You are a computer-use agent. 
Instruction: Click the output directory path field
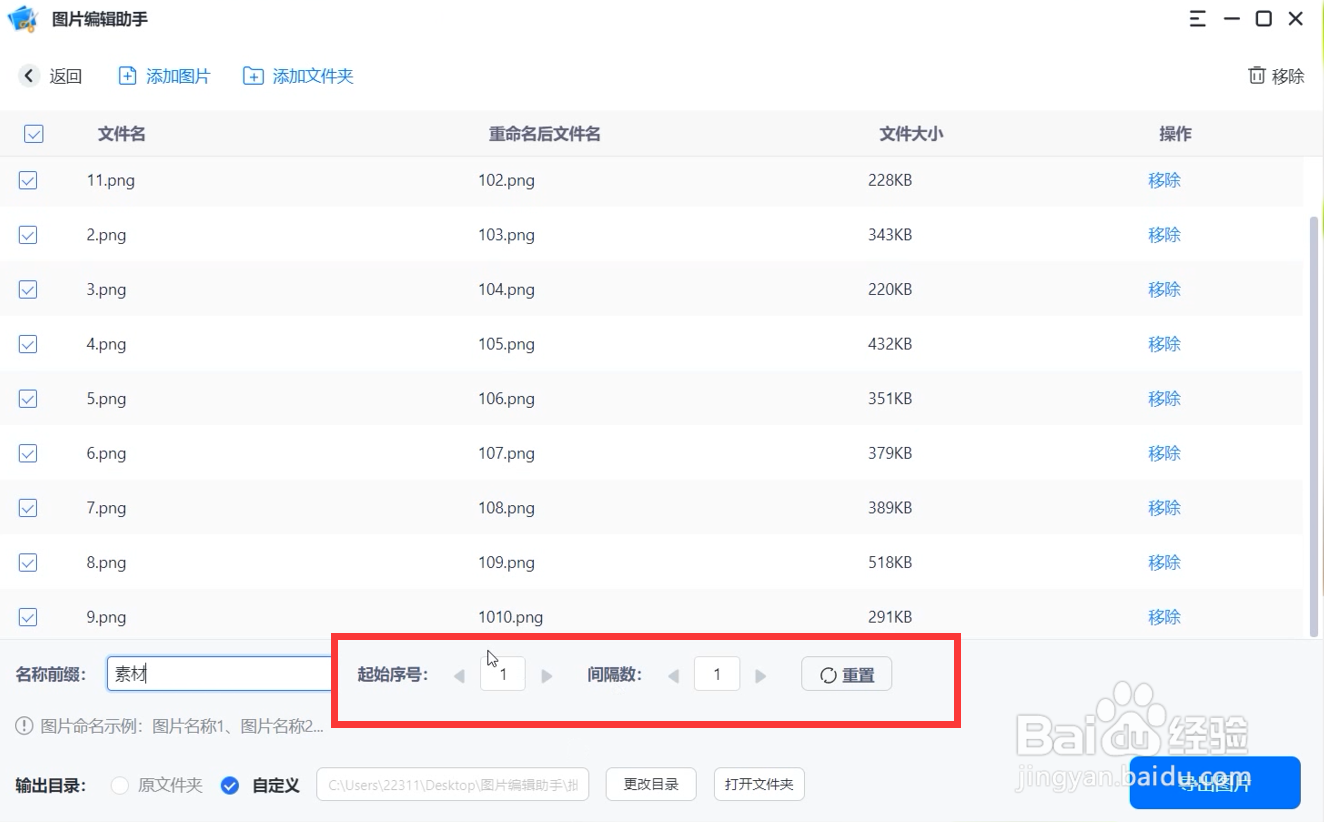pos(453,784)
